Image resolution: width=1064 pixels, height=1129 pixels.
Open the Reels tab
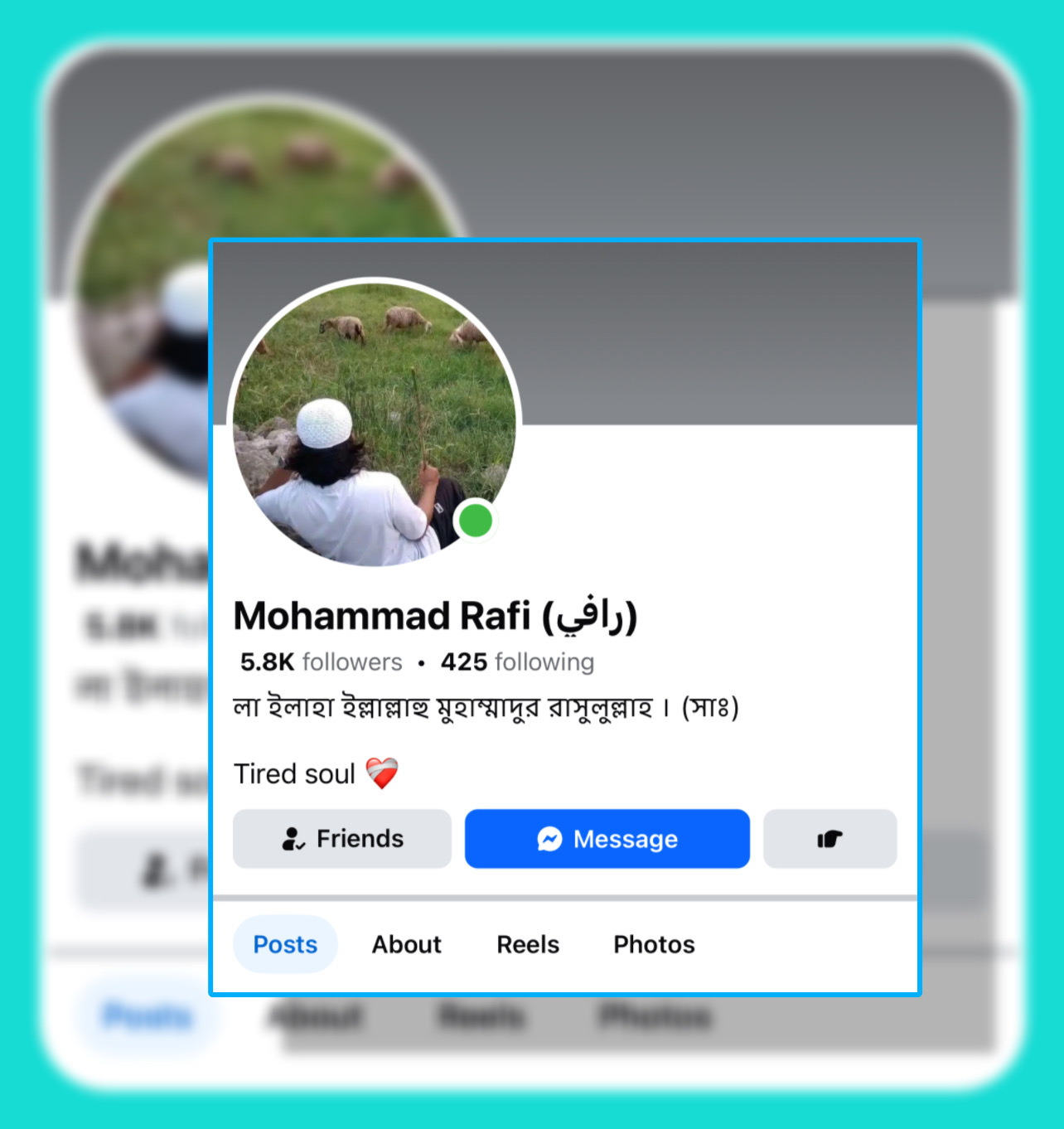click(528, 944)
